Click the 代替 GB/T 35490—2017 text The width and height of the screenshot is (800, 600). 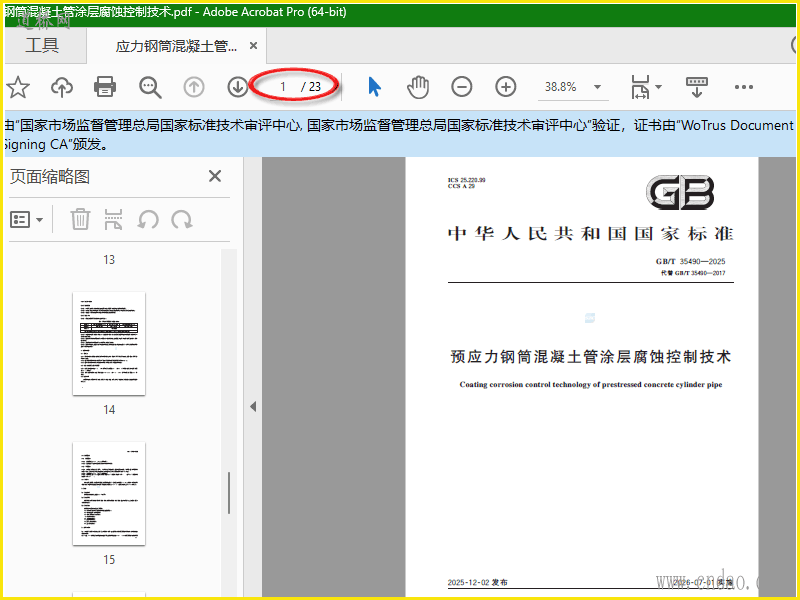693,273
